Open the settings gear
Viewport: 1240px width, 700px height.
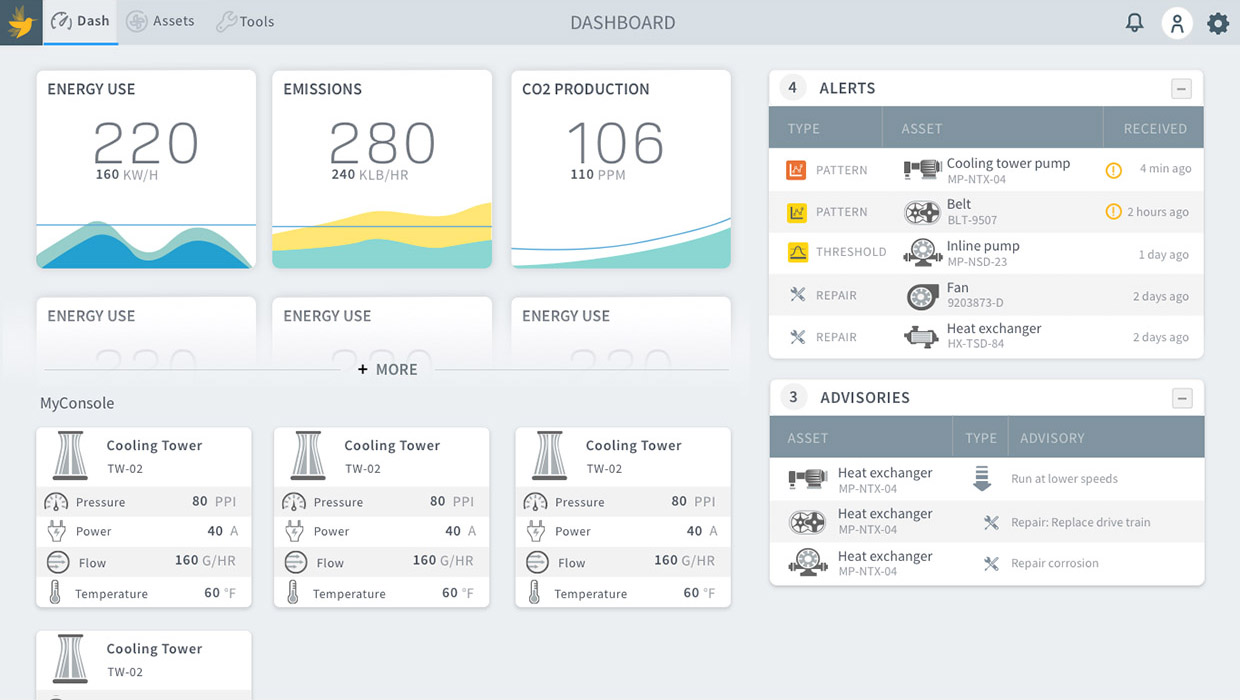pos(1217,23)
